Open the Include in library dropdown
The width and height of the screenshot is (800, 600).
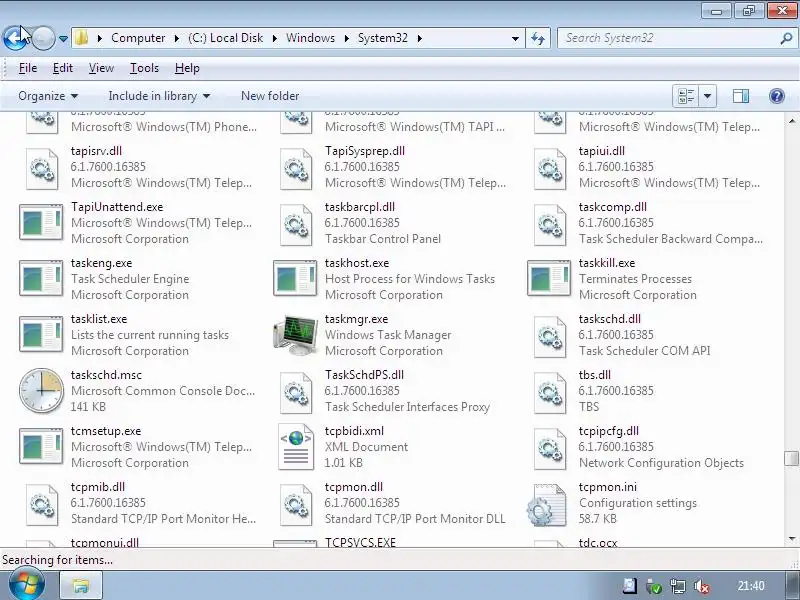[159, 96]
